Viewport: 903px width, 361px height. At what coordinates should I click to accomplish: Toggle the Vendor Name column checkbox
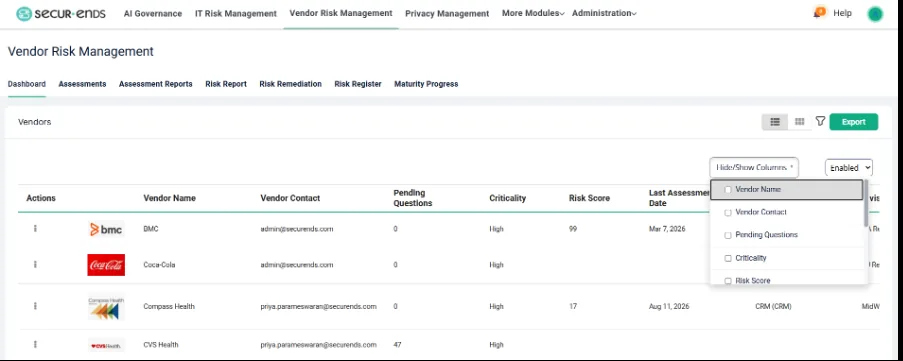coord(728,189)
